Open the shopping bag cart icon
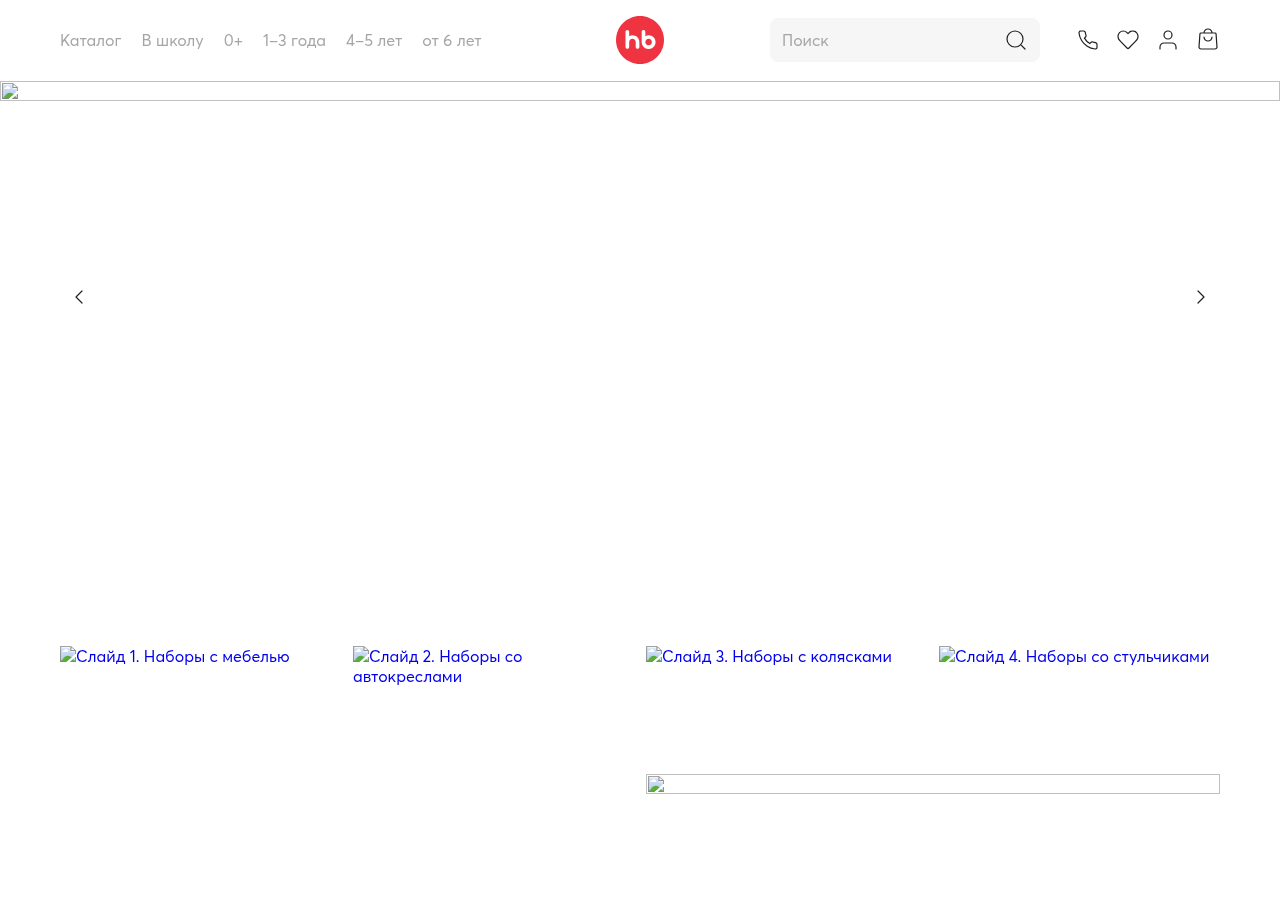1280x900 pixels. pos(1208,40)
